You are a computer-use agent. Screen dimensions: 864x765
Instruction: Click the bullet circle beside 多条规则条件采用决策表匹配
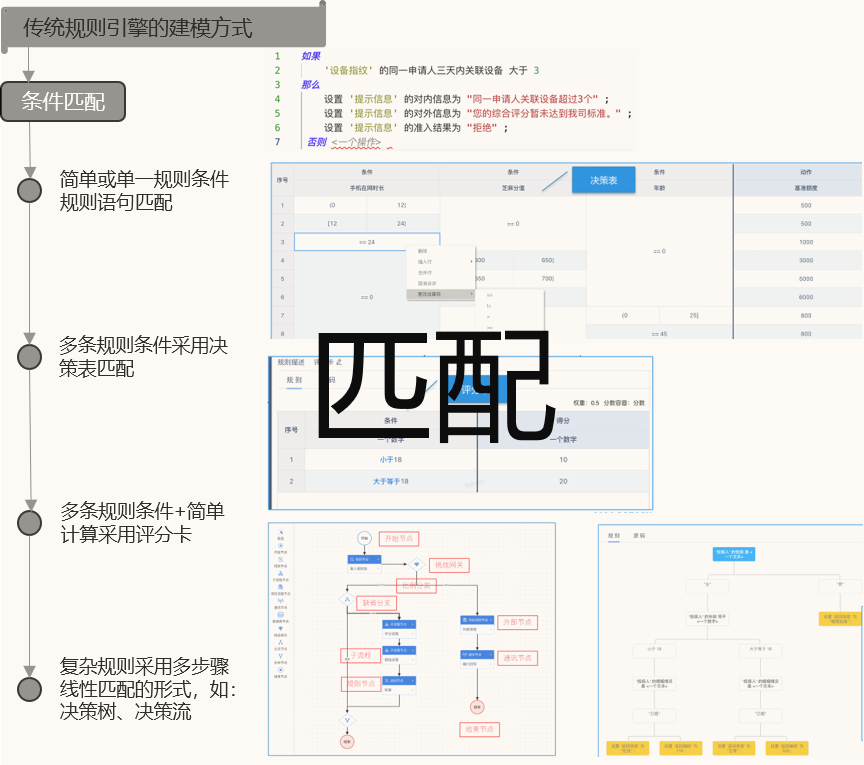29,357
